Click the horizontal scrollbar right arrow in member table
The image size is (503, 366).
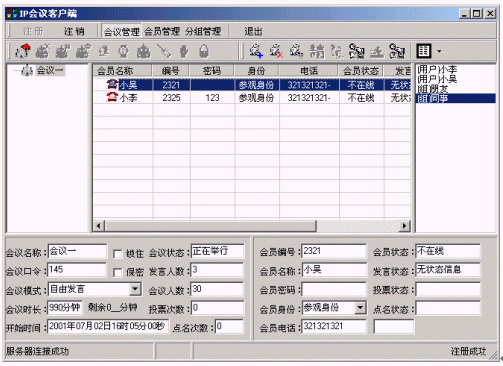pyautogui.click(x=404, y=226)
